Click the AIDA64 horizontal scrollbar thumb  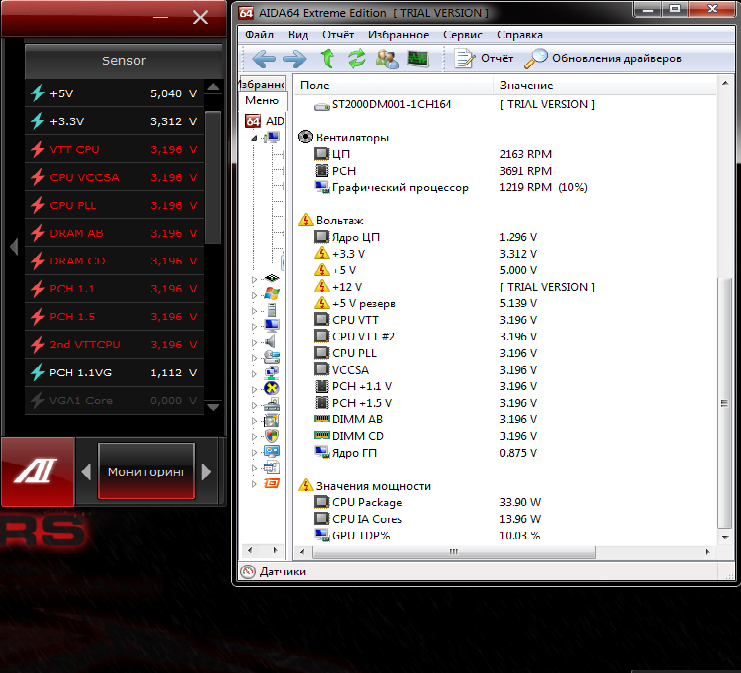[454, 552]
